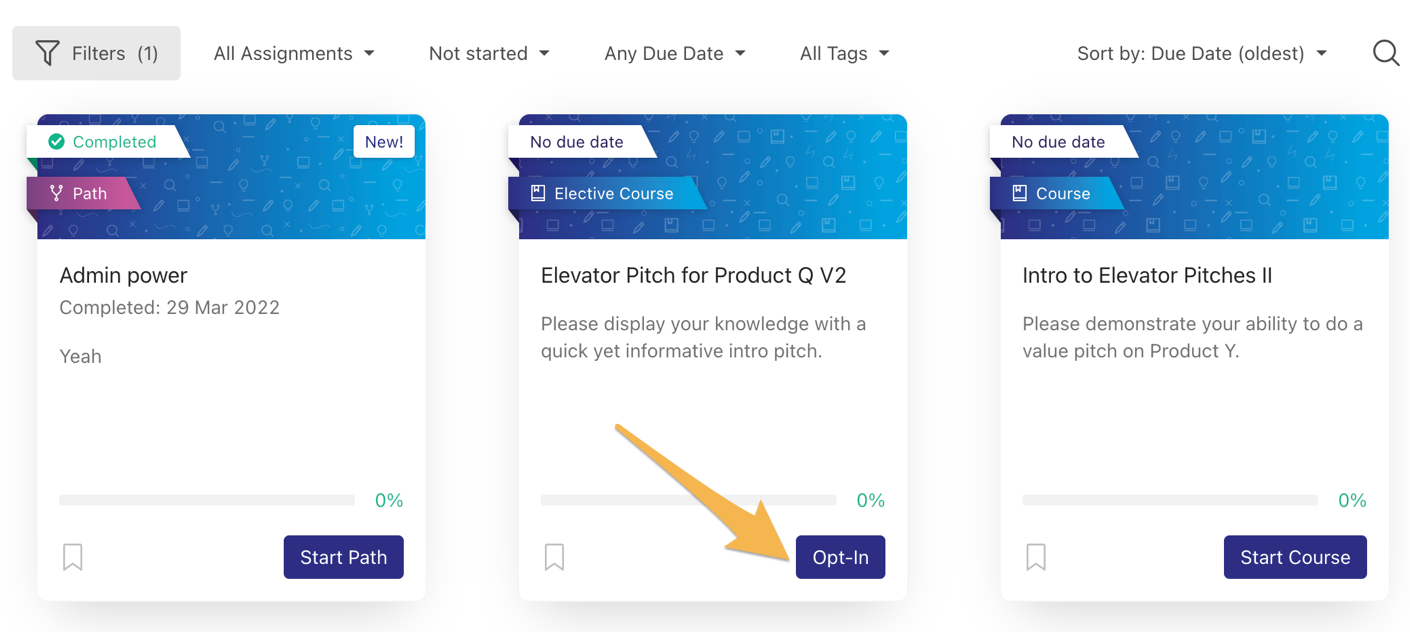Bookmark the Elevator Pitch course
Image resolution: width=1410 pixels, height=632 pixels.
(554, 557)
